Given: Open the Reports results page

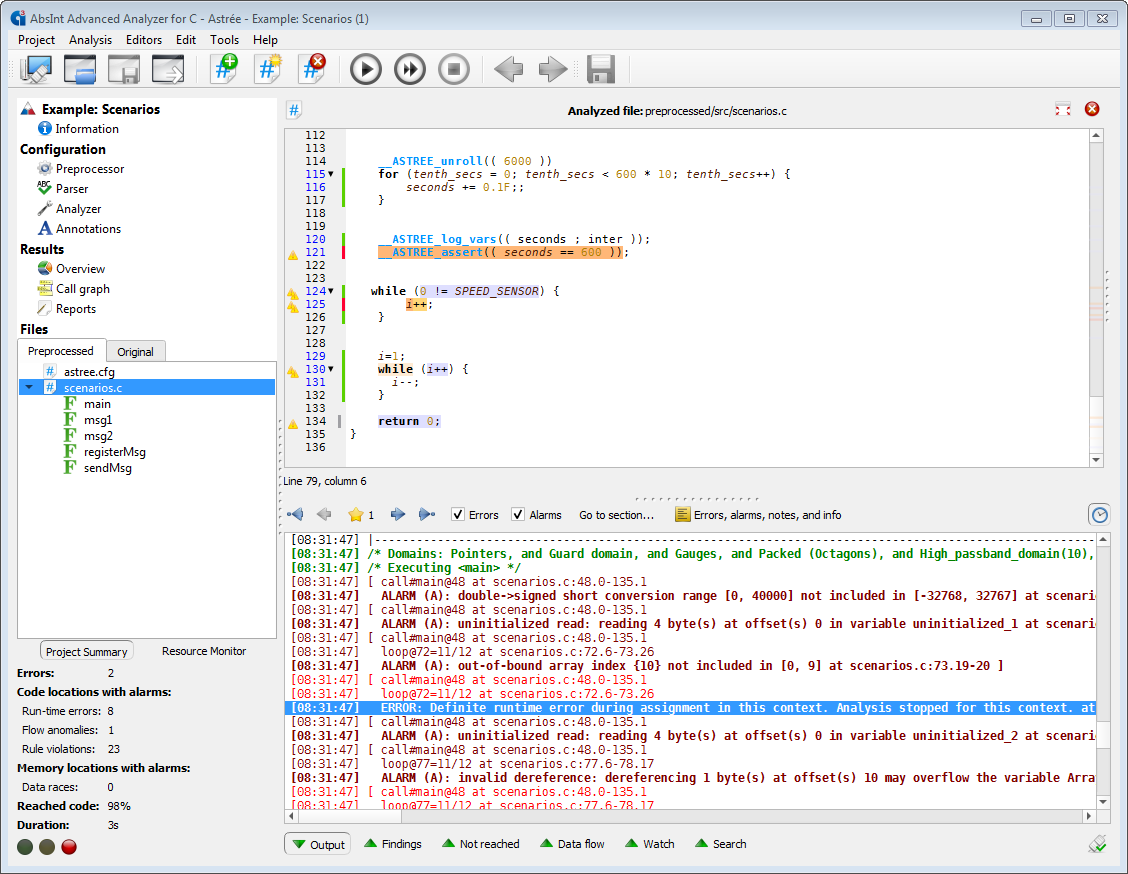Looking at the screenshot, I should tap(66, 309).
